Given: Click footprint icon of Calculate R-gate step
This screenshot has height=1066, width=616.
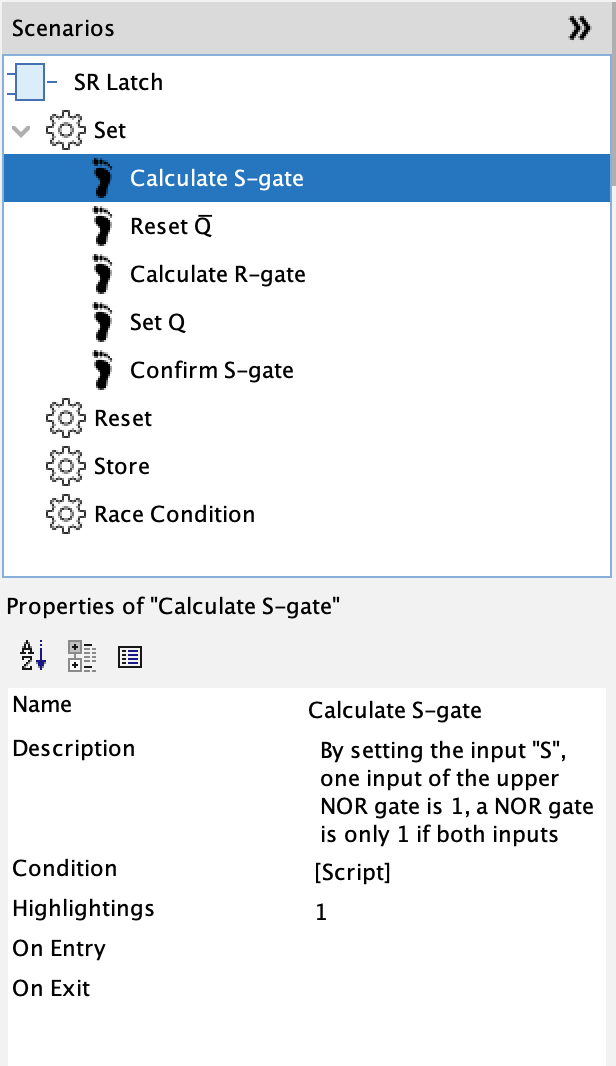Looking at the screenshot, I should click(103, 274).
